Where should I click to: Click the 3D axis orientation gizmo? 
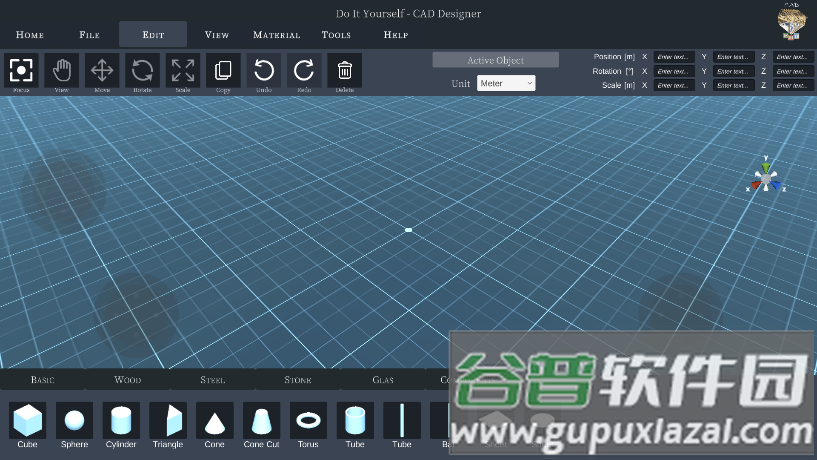[x=766, y=177]
